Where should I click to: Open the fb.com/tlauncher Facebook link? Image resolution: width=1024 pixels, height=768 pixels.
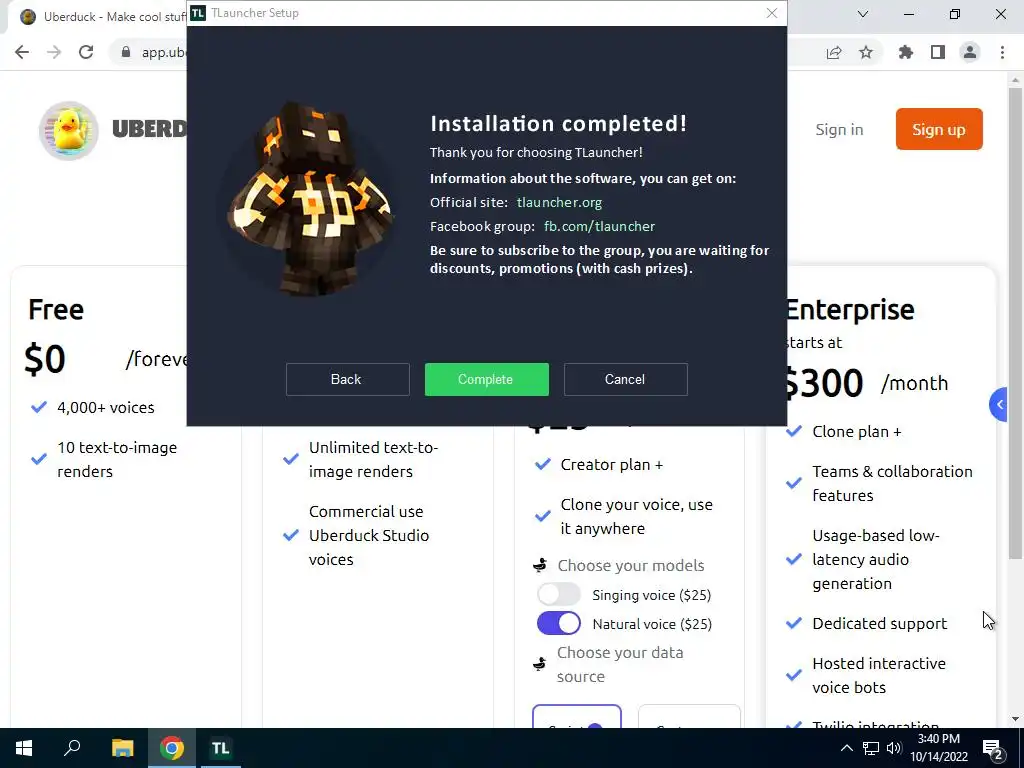coord(599,227)
